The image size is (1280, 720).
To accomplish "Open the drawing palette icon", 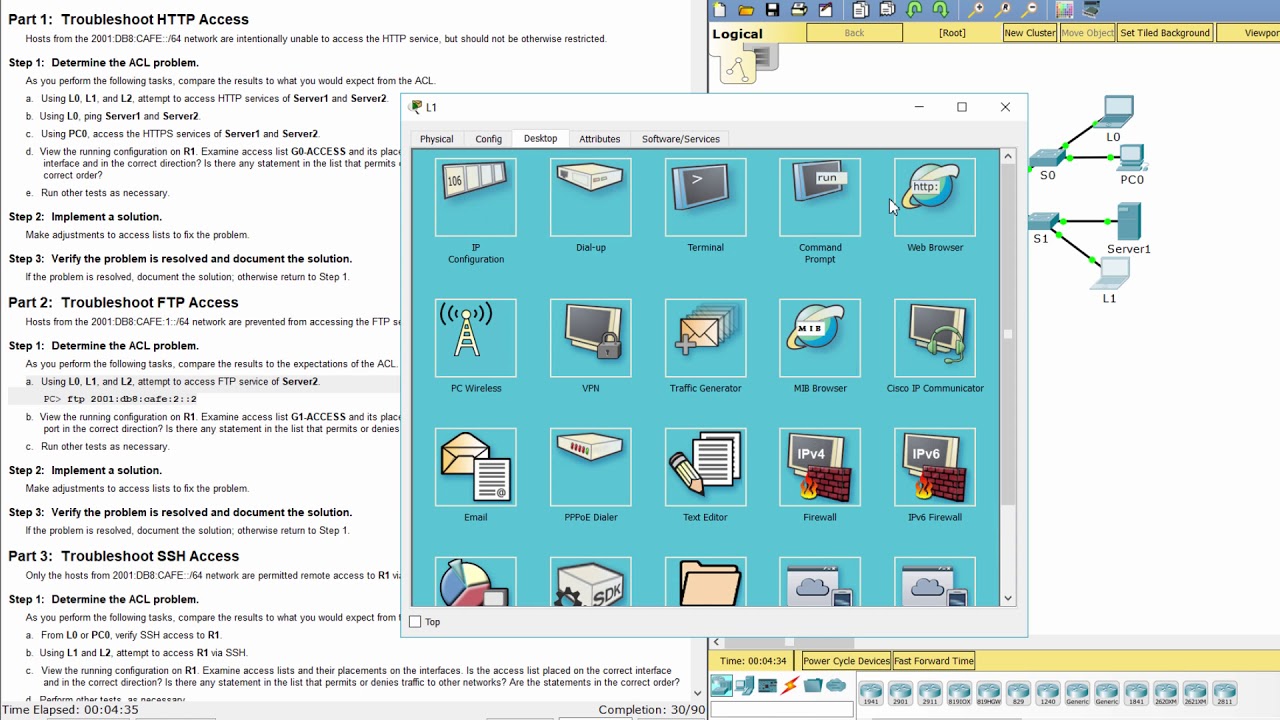I will coord(1065,10).
